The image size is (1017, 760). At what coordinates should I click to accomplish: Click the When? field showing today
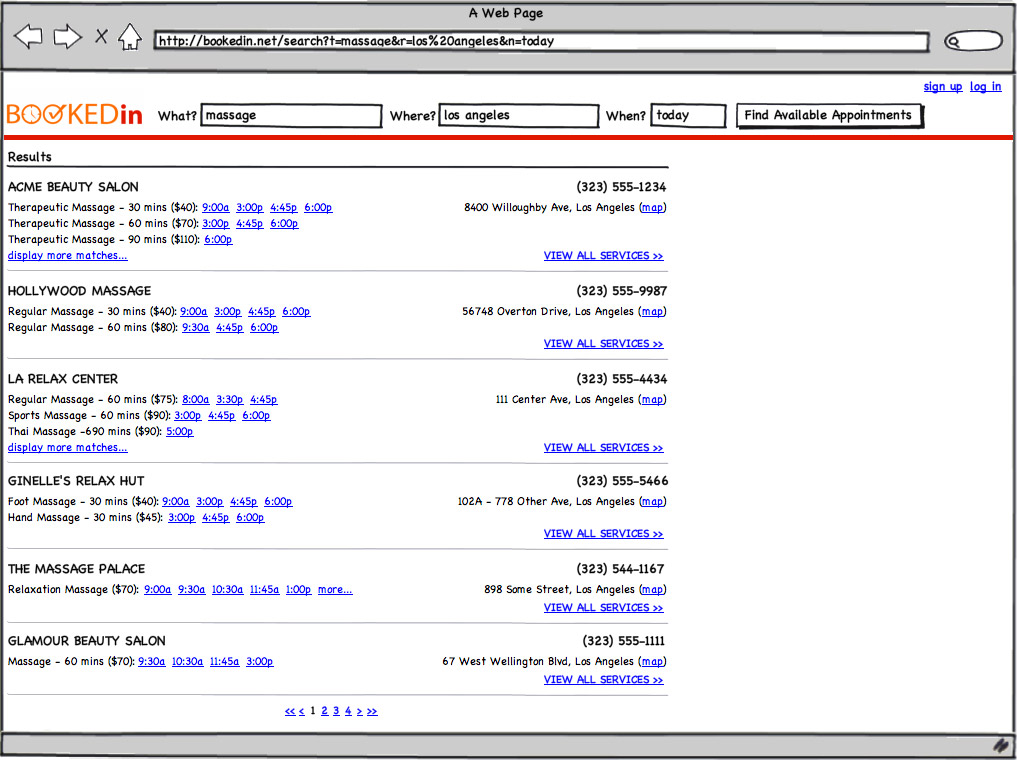pyautogui.click(x=688, y=115)
